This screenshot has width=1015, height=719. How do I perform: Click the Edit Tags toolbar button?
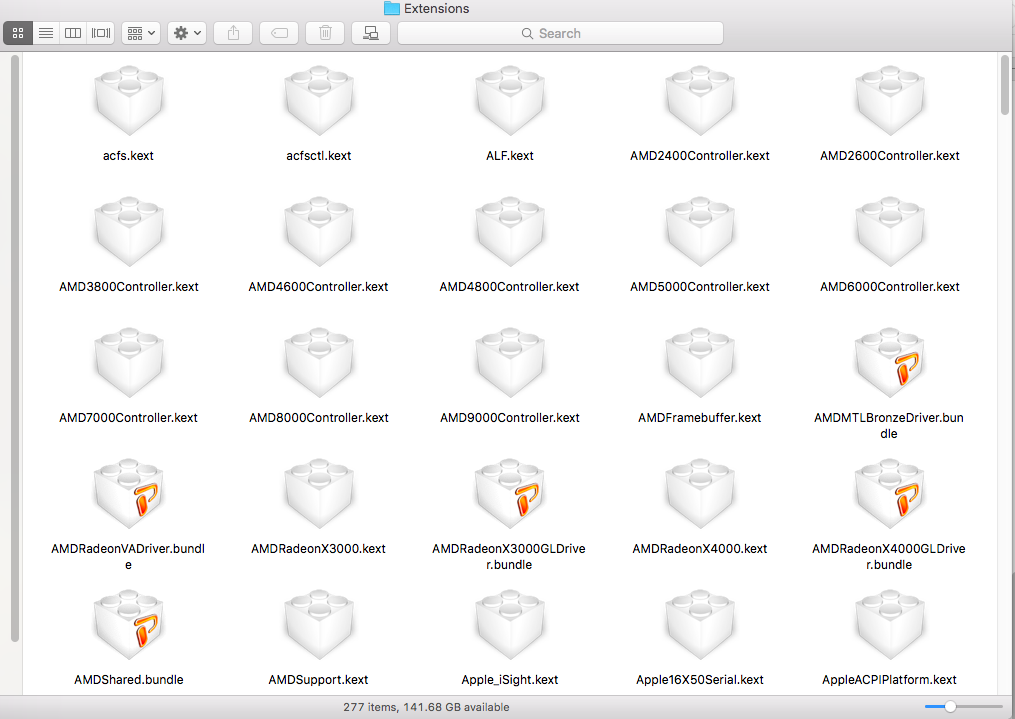pos(279,33)
